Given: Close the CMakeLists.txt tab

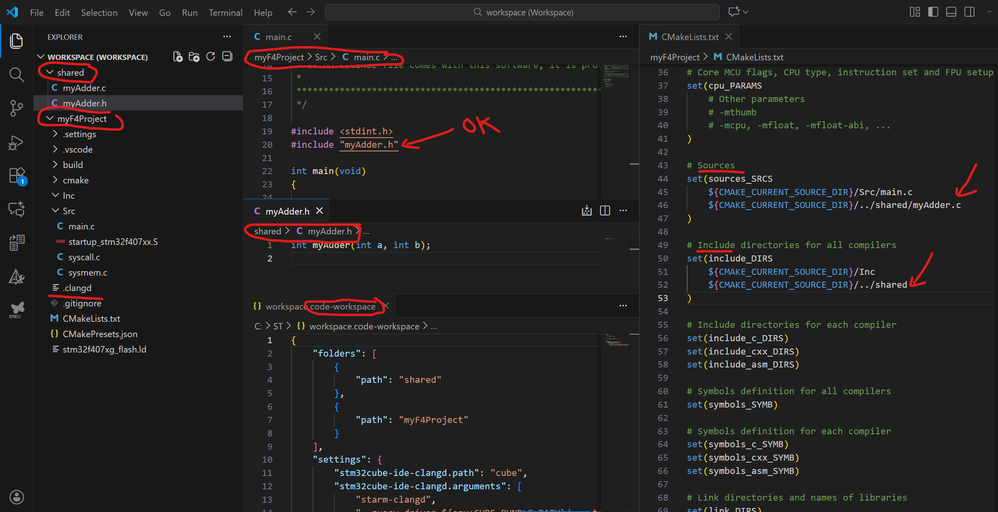Looking at the screenshot, I should [729, 37].
